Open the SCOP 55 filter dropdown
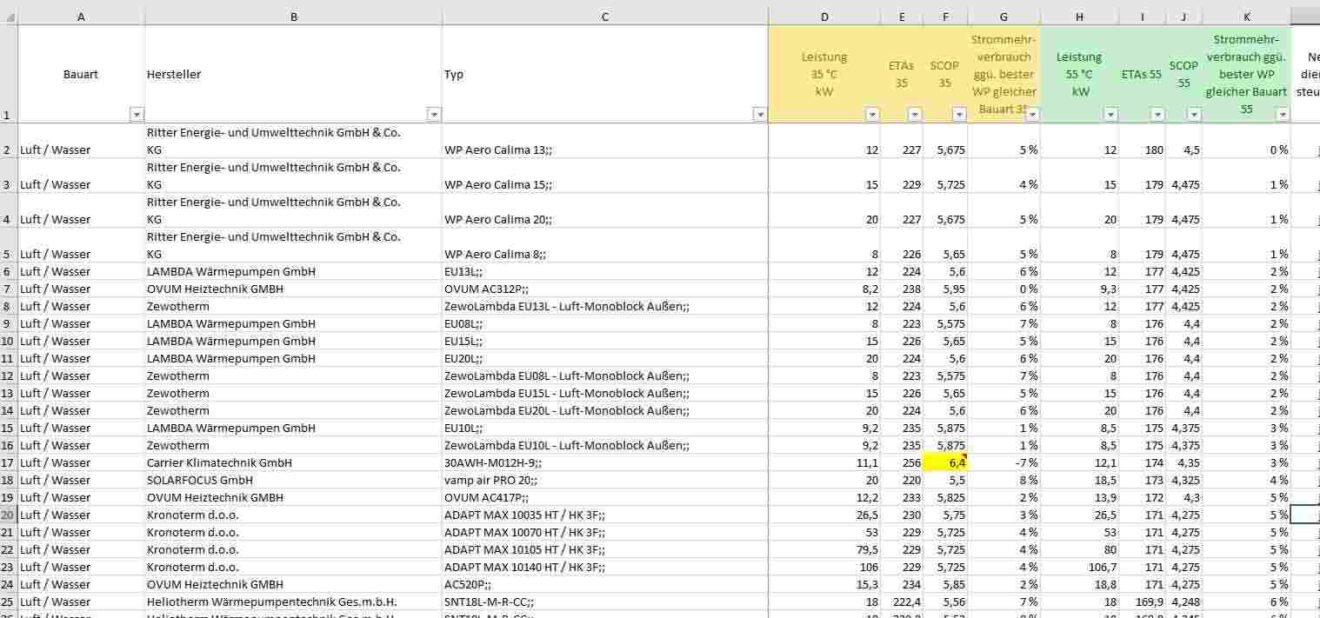This screenshot has height=618, width=1320. point(1194,115)
